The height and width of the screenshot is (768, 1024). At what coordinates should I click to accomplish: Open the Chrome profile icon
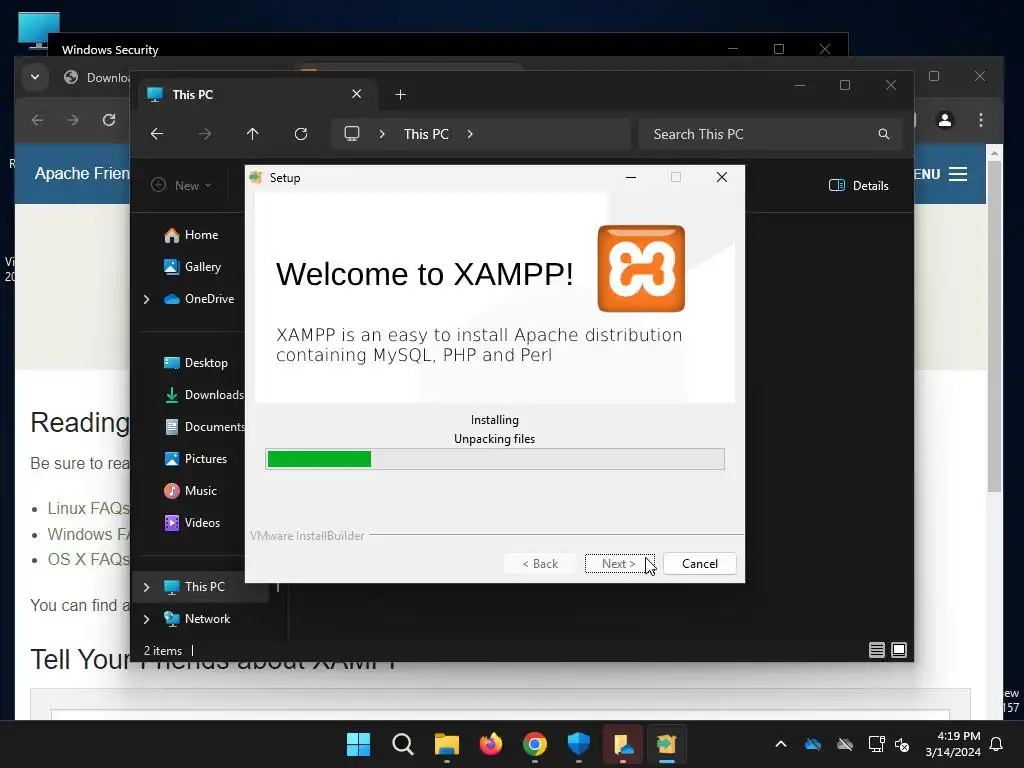point(945,120)
